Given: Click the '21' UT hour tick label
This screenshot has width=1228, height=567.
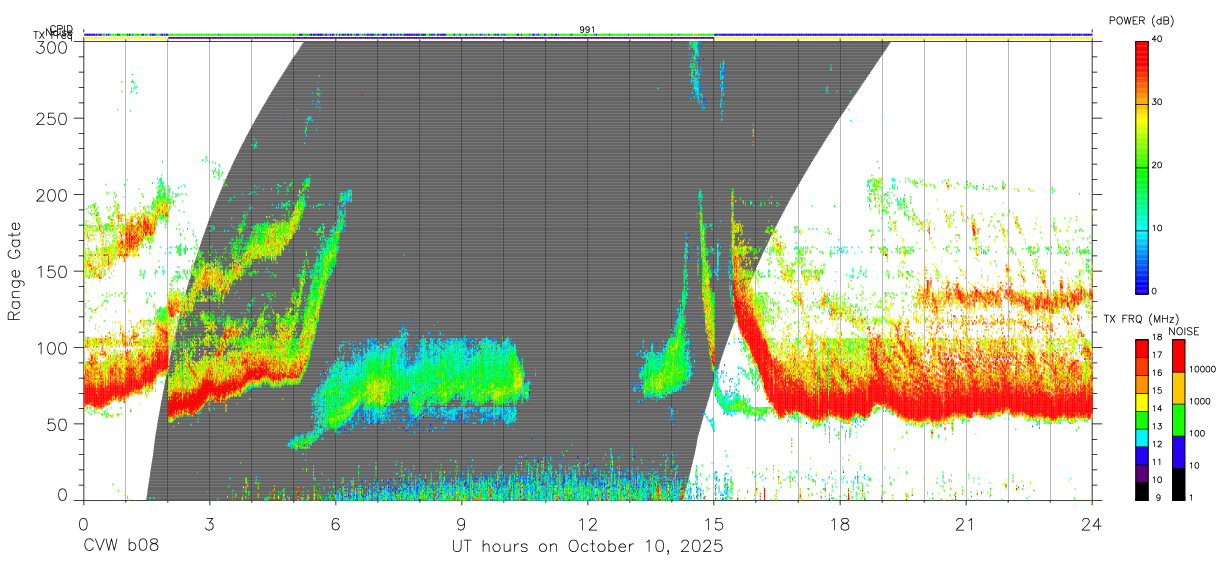Looking at the screenshot, I should 966,523.
